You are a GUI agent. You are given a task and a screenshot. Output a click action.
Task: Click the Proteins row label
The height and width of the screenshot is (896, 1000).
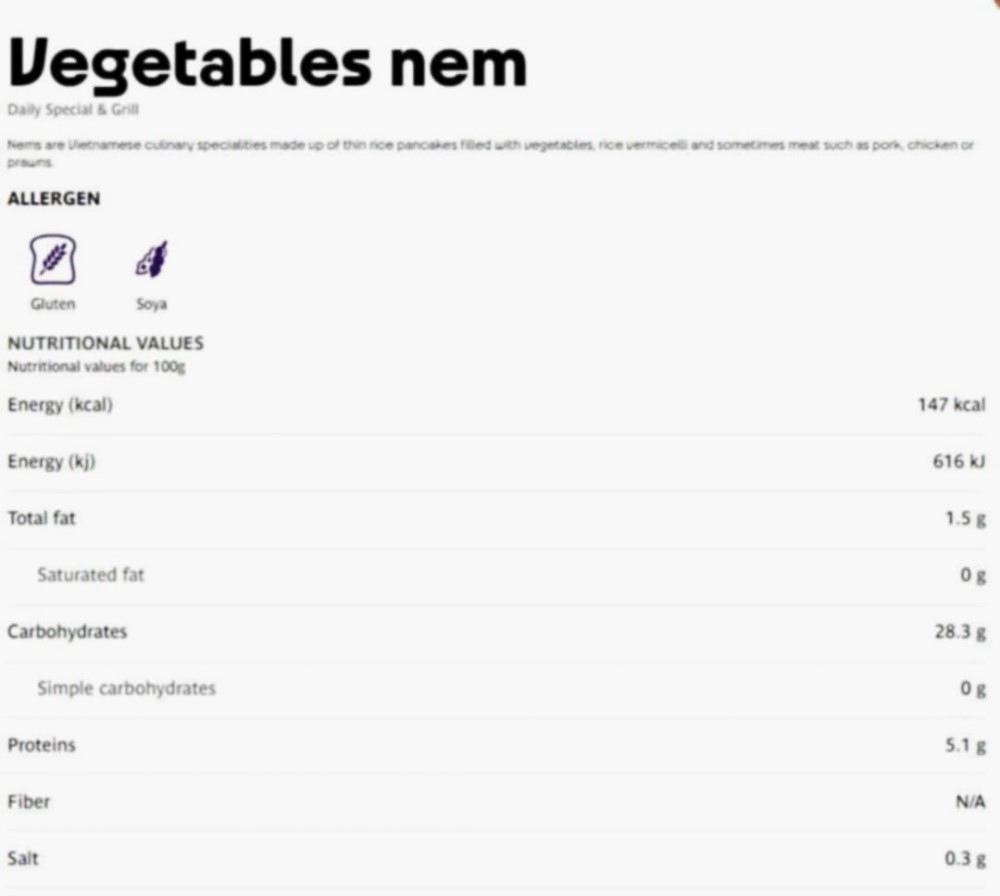coord(41,745)
